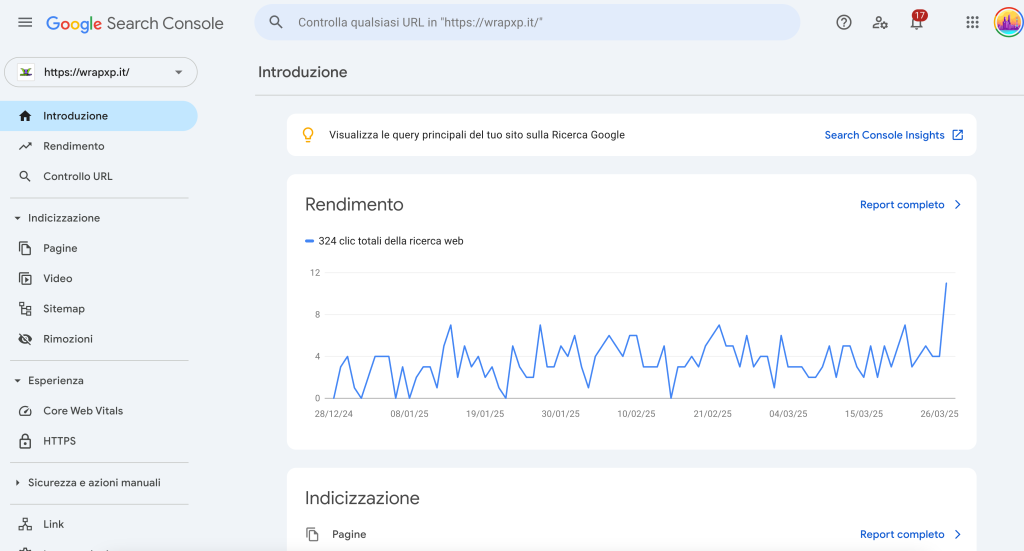Select Rendimento in the sidebar
Image resolution: width=1024 pixels, height=551 pixels.
(73, 146)
